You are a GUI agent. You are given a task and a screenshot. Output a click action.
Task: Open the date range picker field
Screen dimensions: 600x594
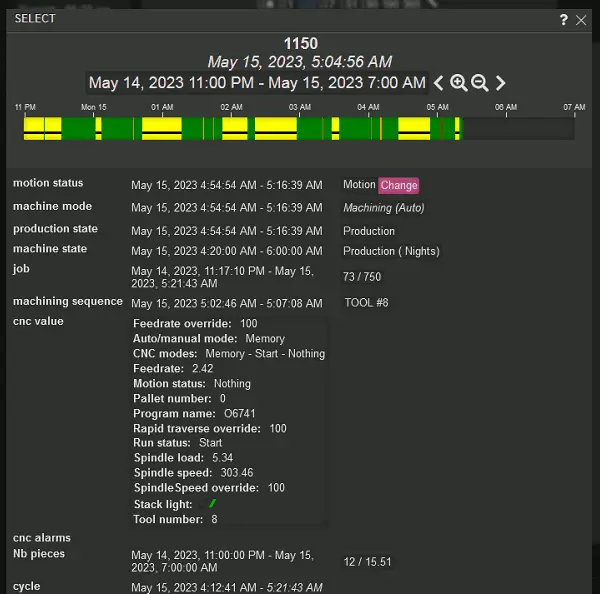257,83
